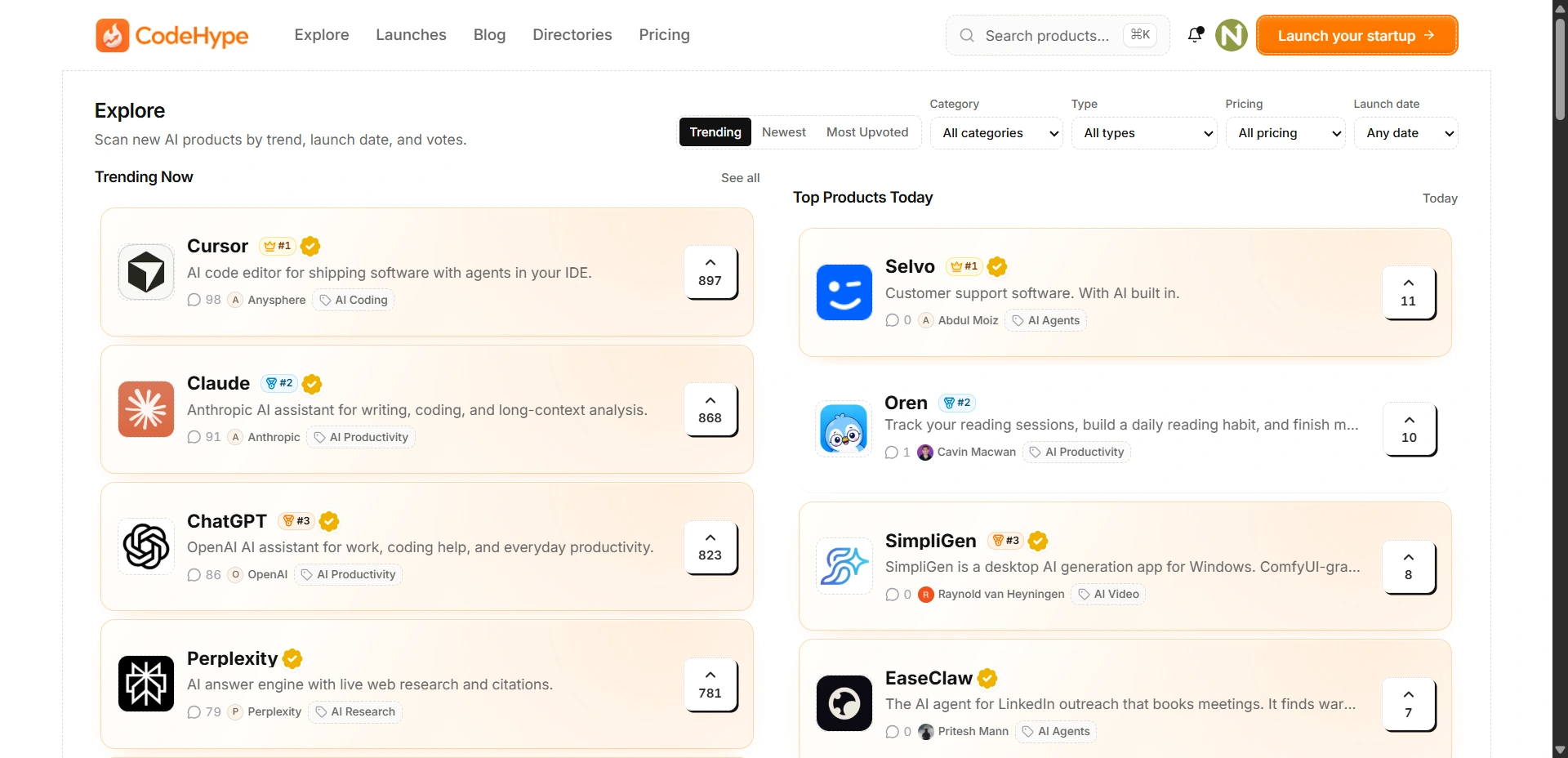Open EaseClaw product logo

coord(844,703)
